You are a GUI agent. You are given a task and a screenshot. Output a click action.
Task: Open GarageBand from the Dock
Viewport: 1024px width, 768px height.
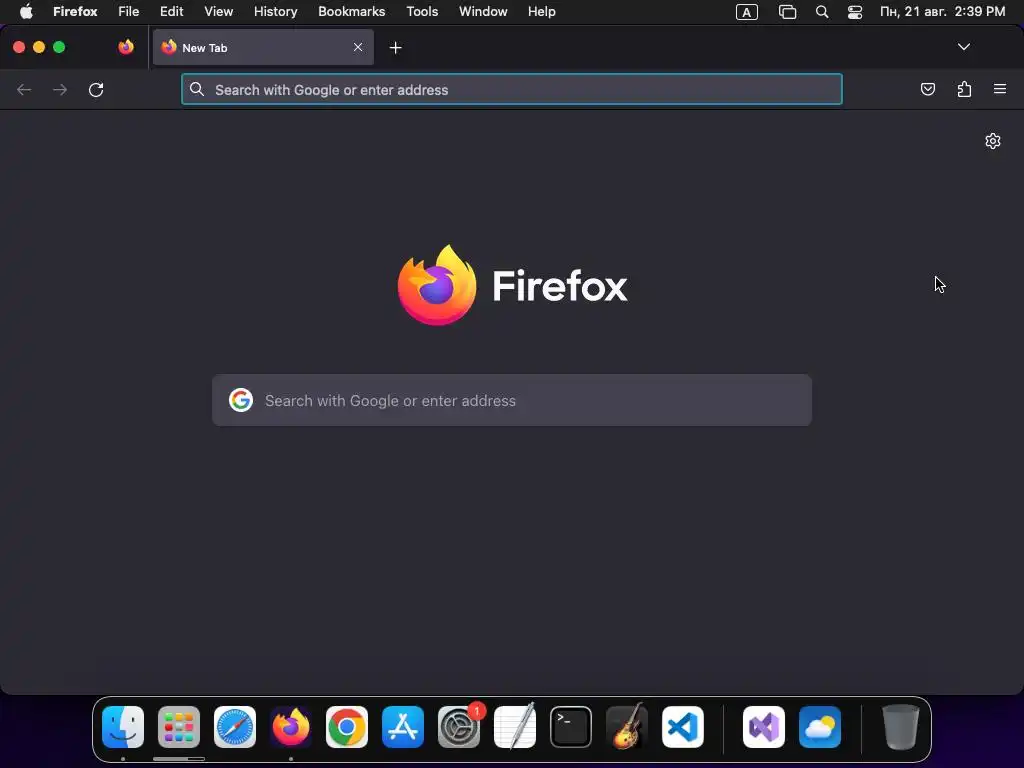click(x=627, y=727)
